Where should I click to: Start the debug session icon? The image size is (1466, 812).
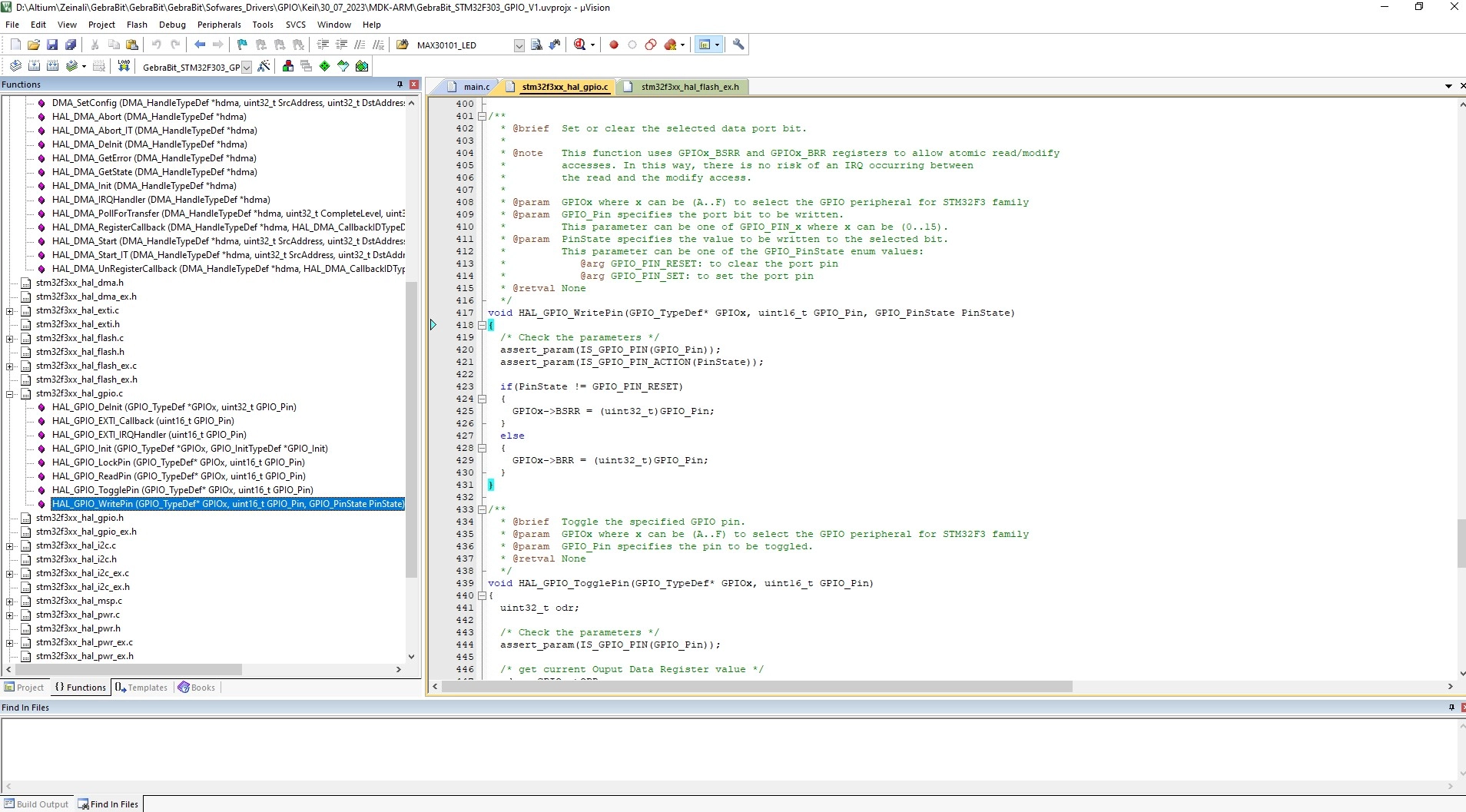click(580, 45)
